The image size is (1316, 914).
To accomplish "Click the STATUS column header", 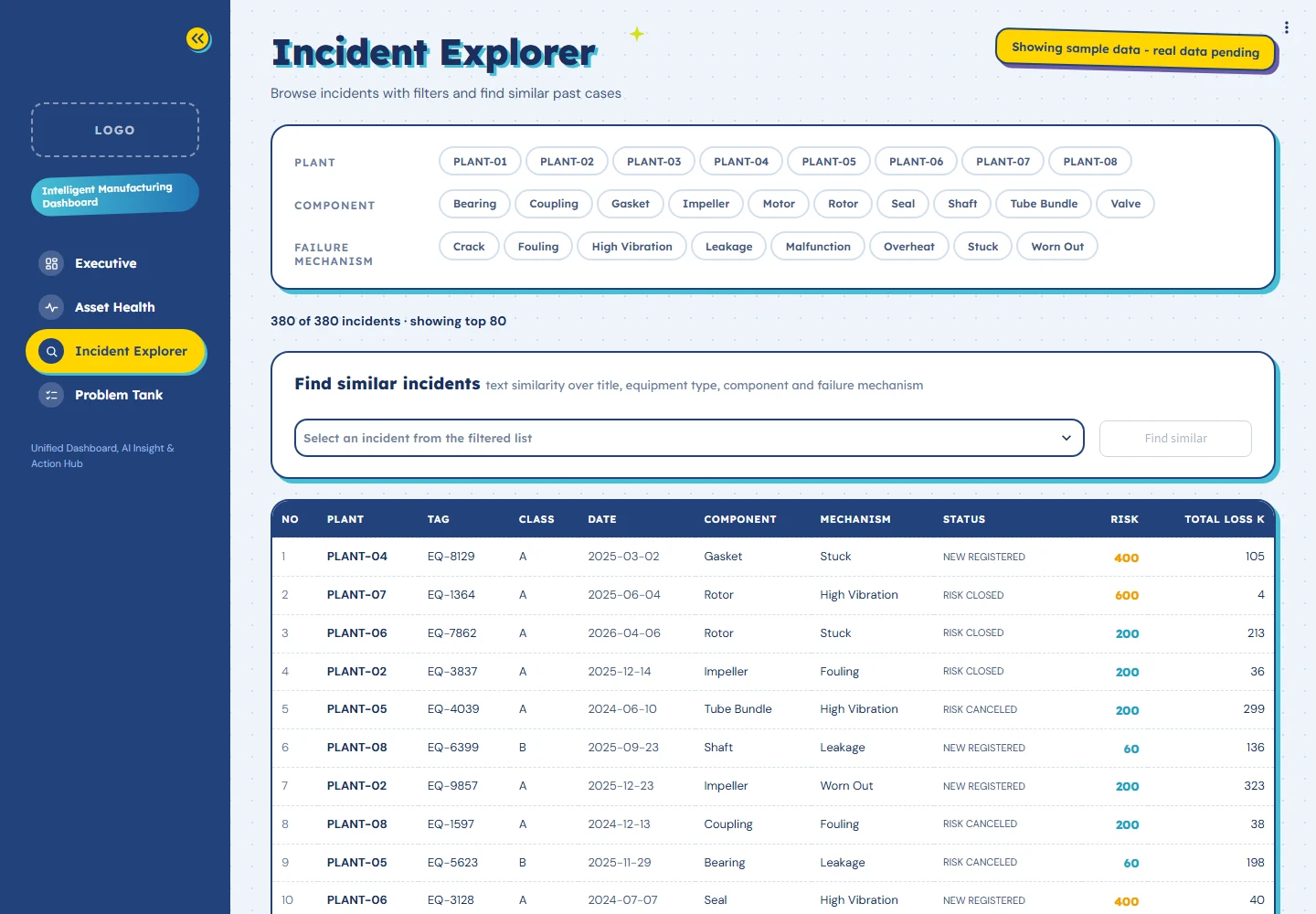I will pyautogui.click(x=964, y=519).
